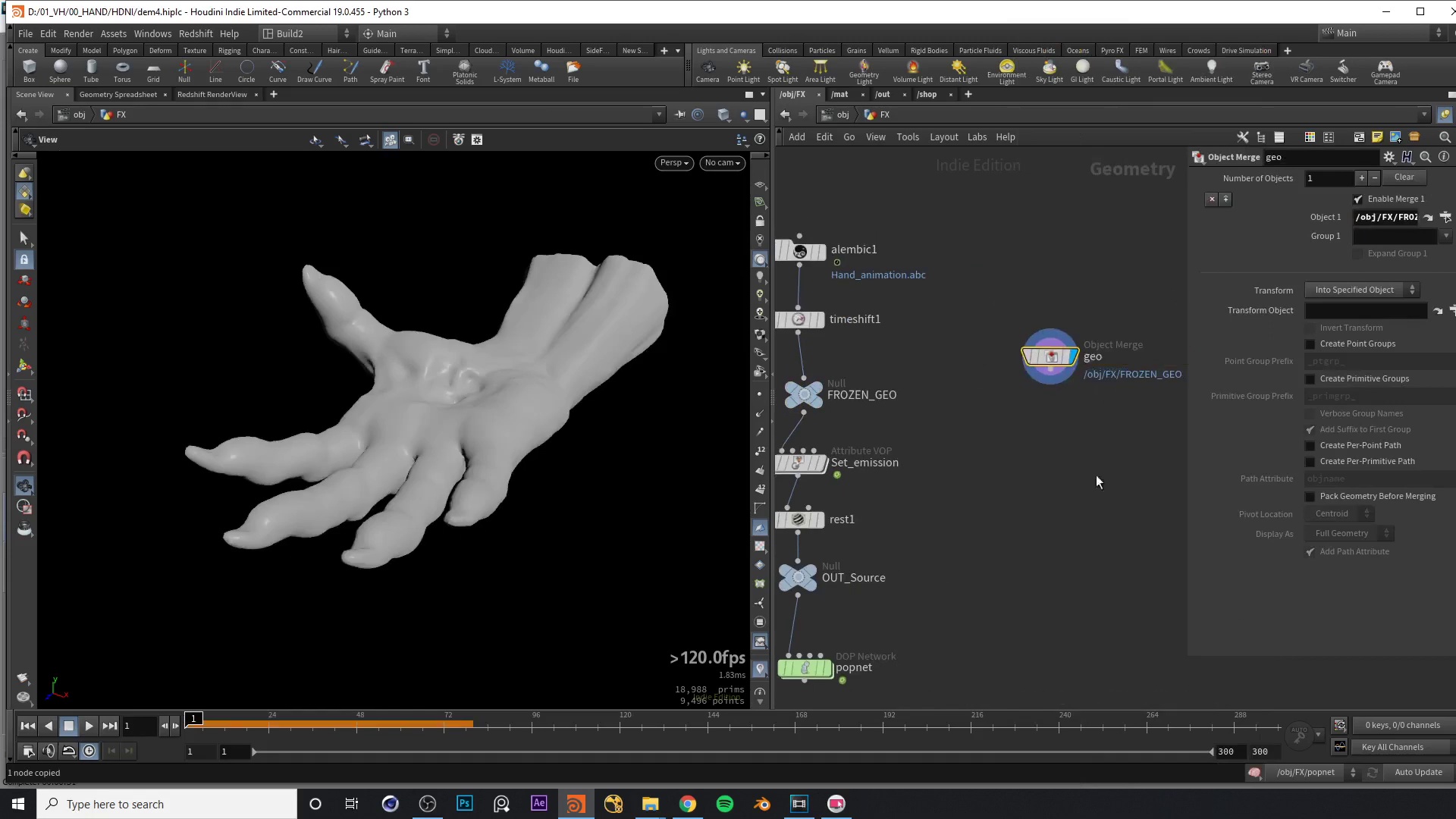Screen dimensions: 1456x819
Task: Open the Render menu
Action: click(x=78, y=33)
